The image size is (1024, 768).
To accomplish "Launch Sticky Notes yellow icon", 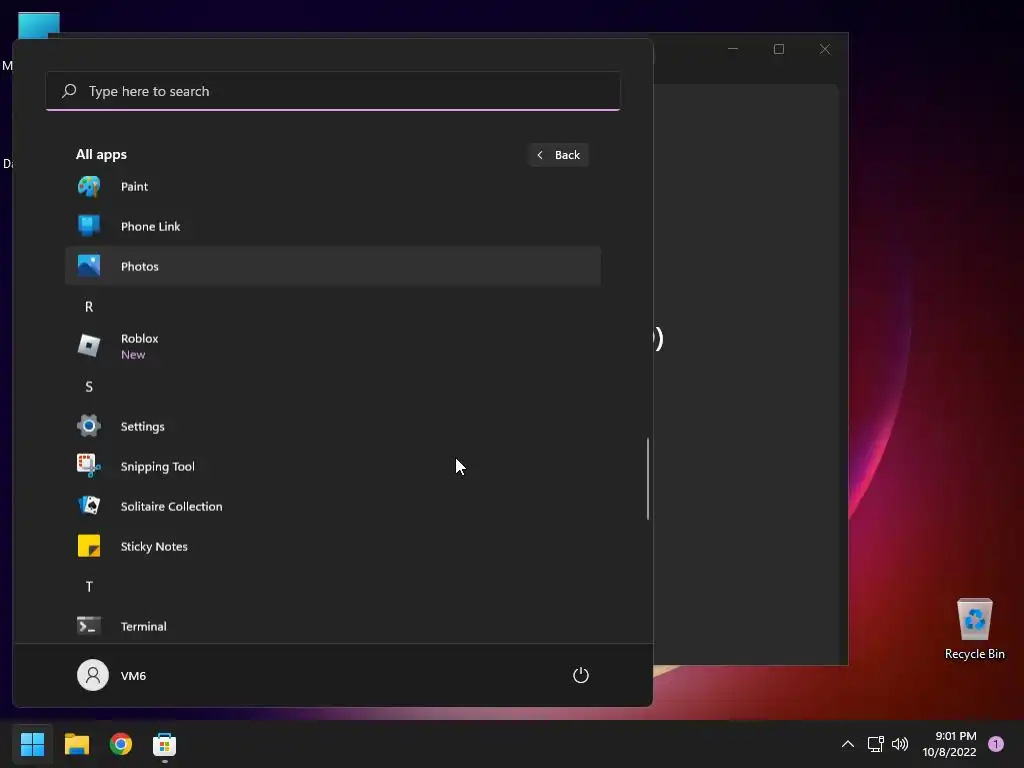I will click(x=89, y=546).
